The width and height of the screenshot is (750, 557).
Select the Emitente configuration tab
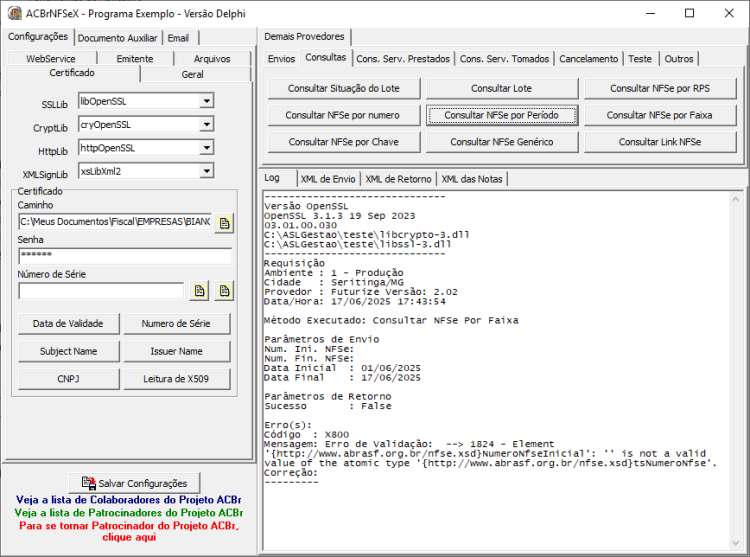coord(135,59)
